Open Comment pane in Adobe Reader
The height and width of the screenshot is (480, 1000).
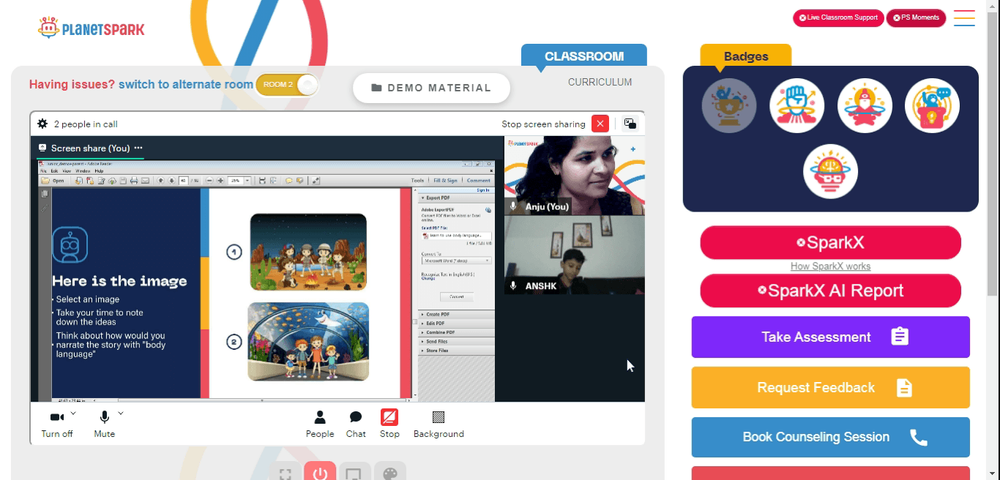tap(478, 180)
